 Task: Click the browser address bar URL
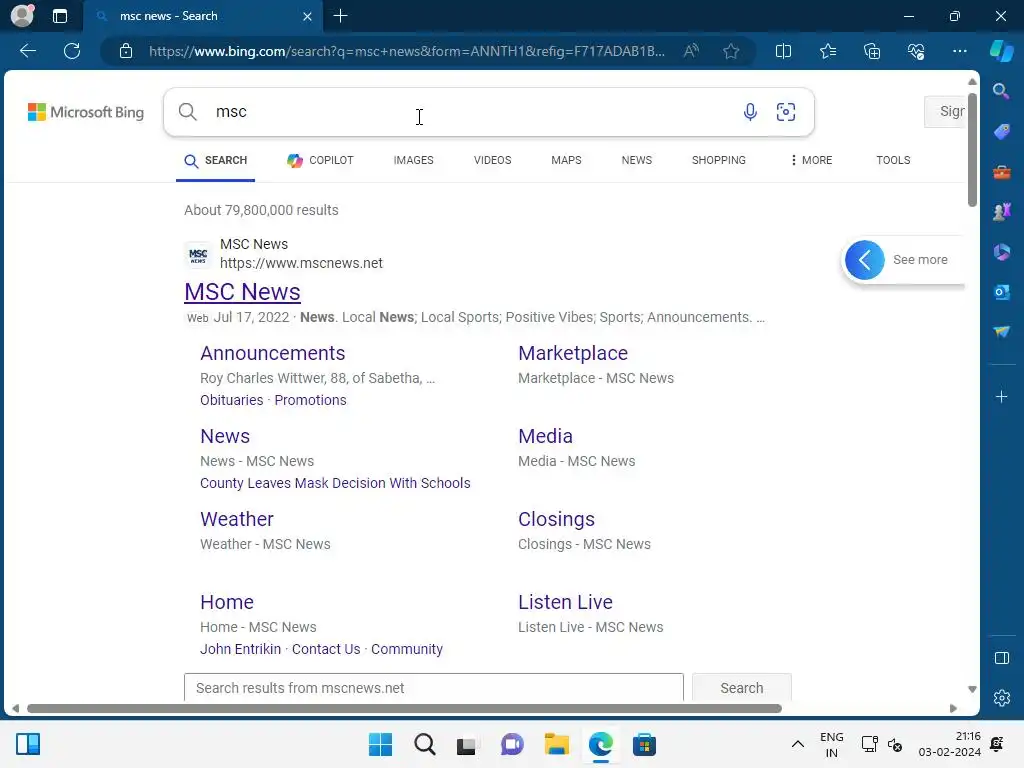(406, 51)
